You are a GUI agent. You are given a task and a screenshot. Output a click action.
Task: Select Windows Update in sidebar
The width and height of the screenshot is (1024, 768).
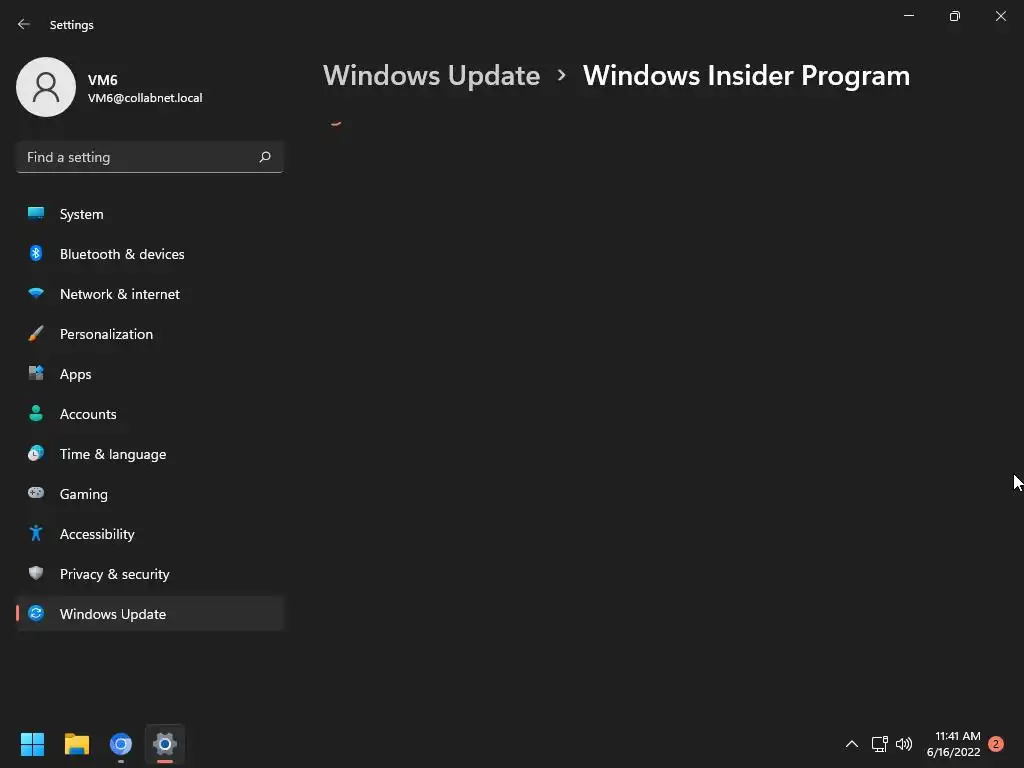(150, 614)
